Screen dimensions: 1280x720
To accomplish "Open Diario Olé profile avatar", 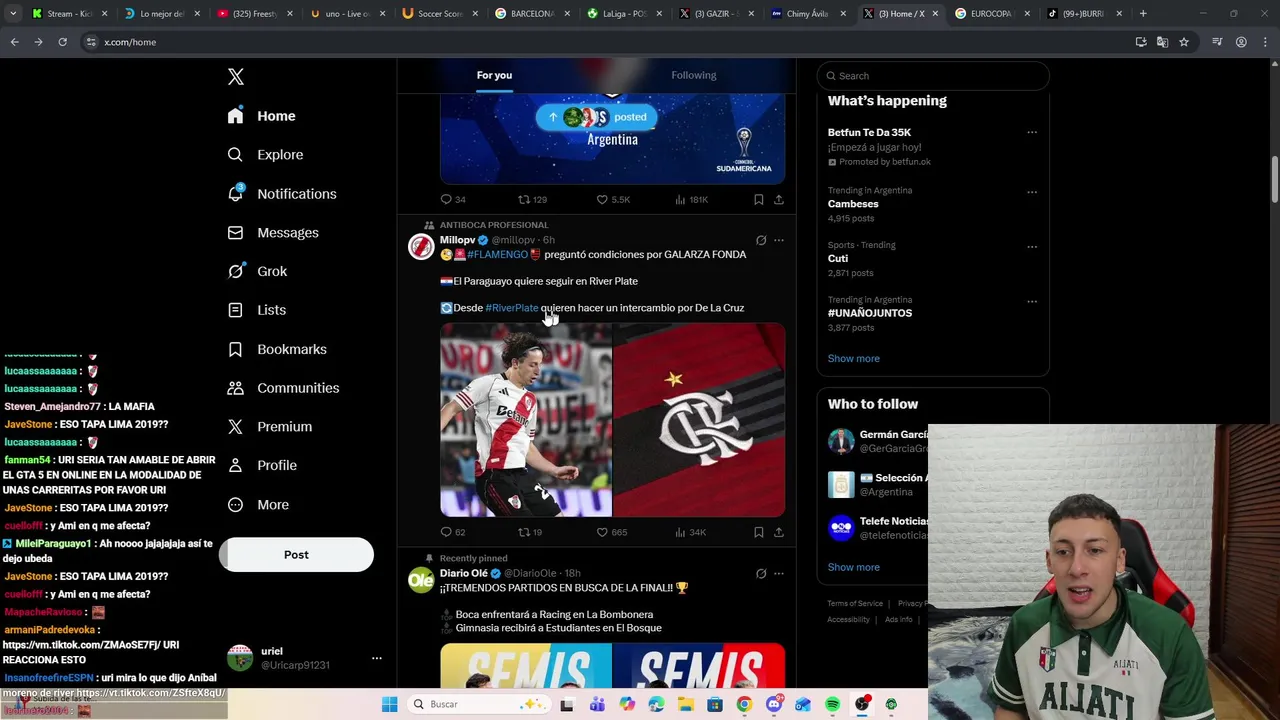I will click(421, 580).
